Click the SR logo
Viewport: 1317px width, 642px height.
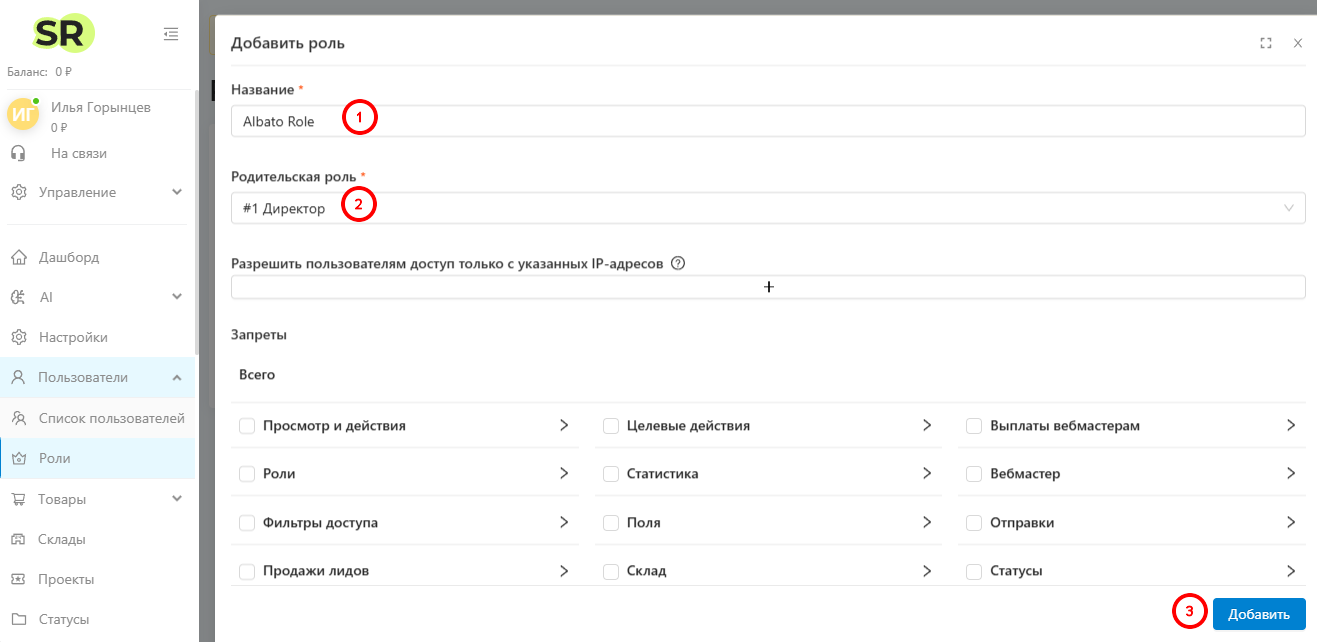[x=64, y=34]
